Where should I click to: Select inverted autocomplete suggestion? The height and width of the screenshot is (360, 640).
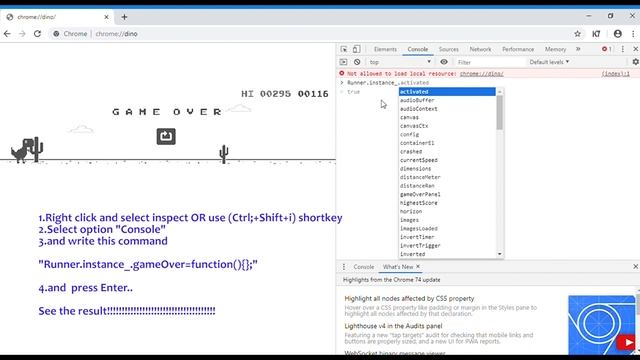click(447, 254)
